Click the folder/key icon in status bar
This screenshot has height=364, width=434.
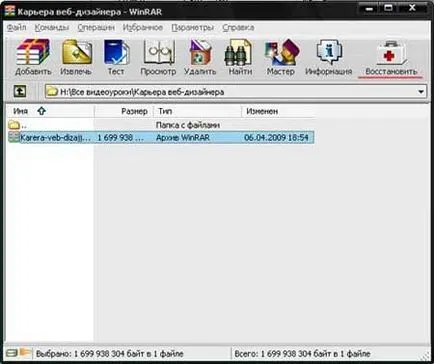click(x=25, y=352)
